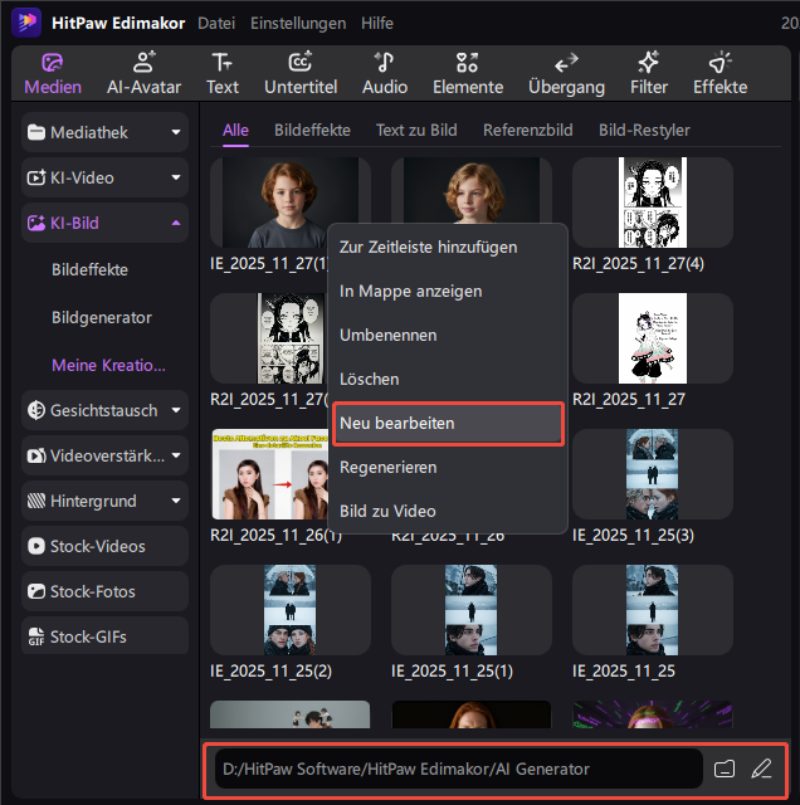Viewport: 800px width, 805px height.
Task: Choose Neu bearbeiten from context menu
Action: (448, 423)
